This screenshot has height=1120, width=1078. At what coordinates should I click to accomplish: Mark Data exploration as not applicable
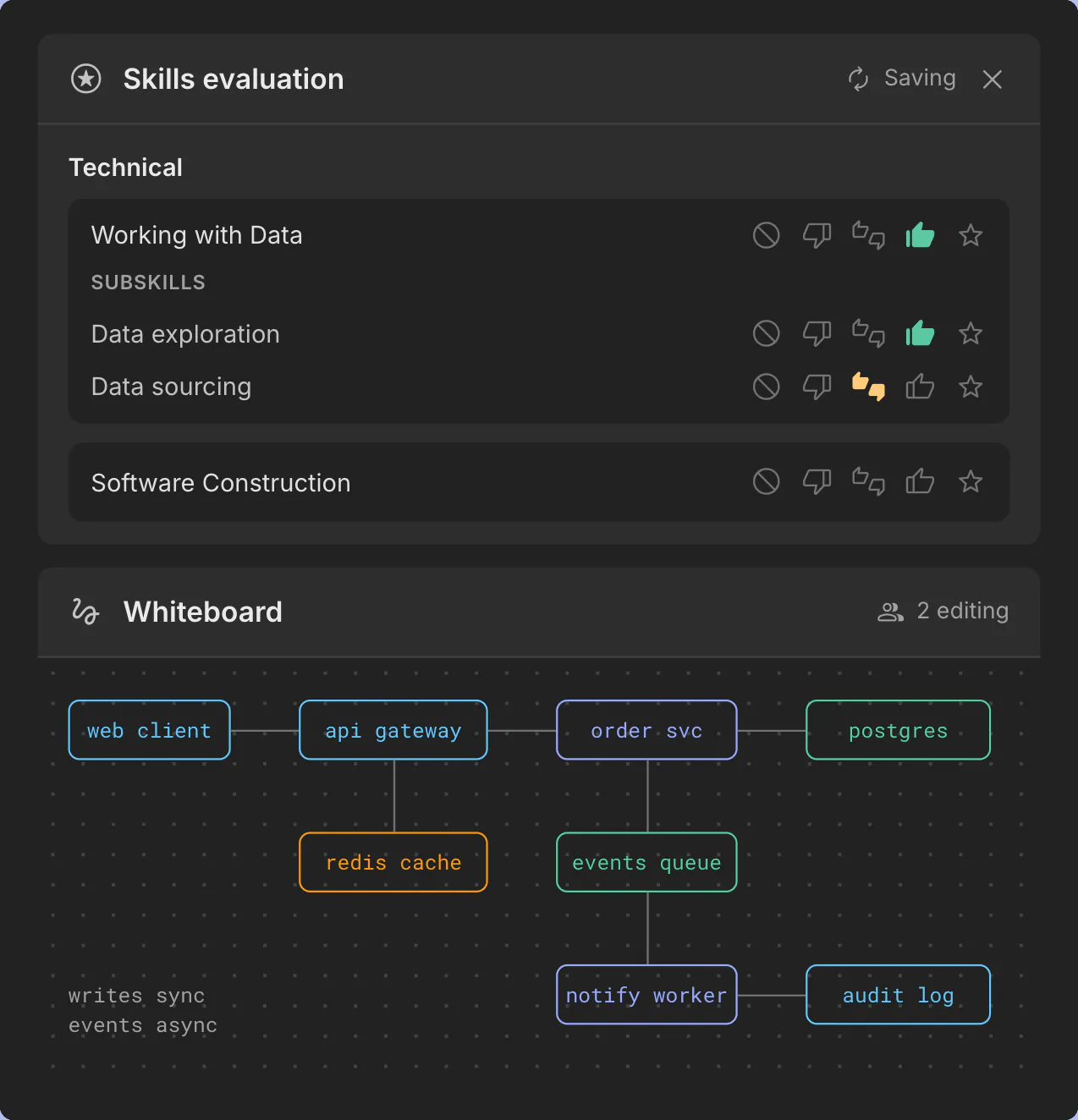766,333
